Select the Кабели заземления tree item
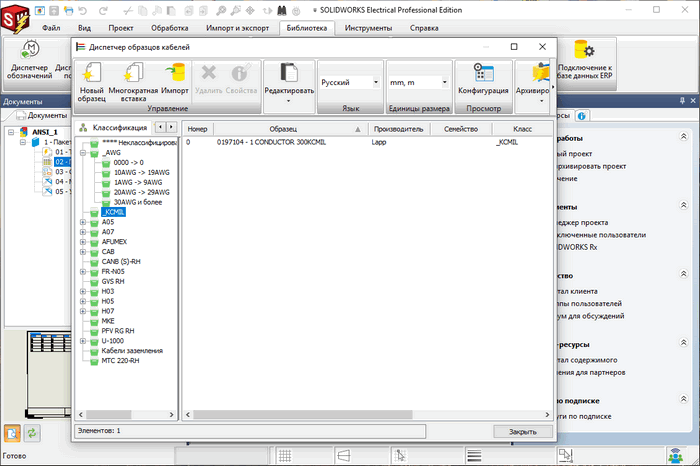 (132, 351)
